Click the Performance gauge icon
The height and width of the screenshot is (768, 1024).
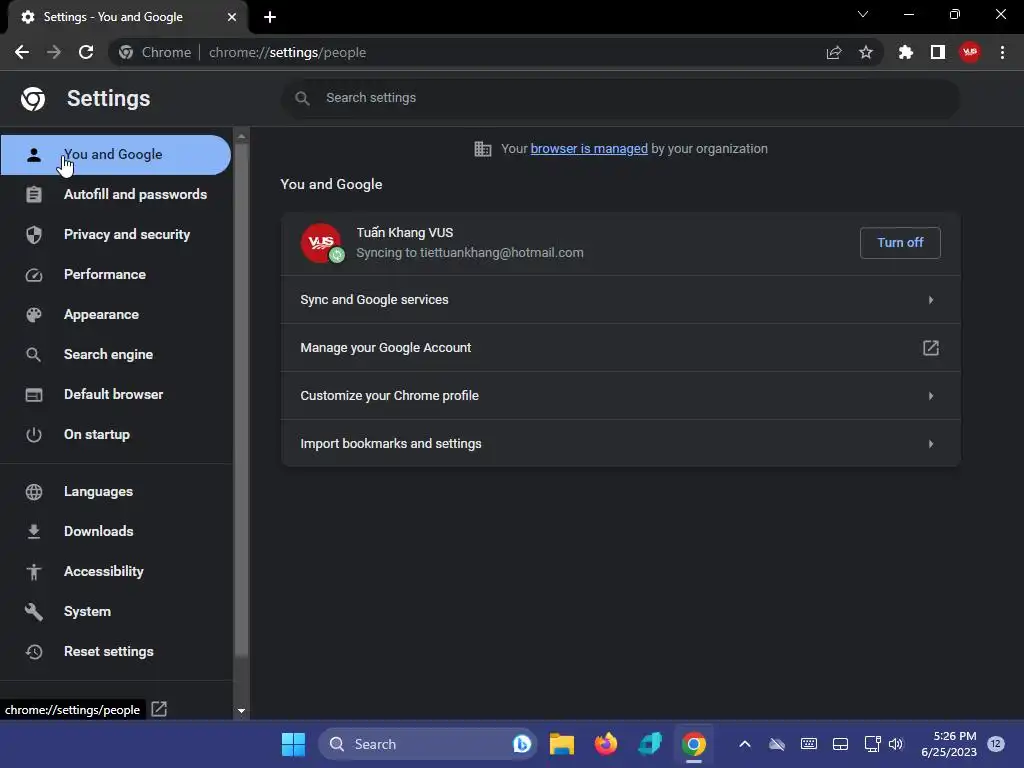[34, 275]
